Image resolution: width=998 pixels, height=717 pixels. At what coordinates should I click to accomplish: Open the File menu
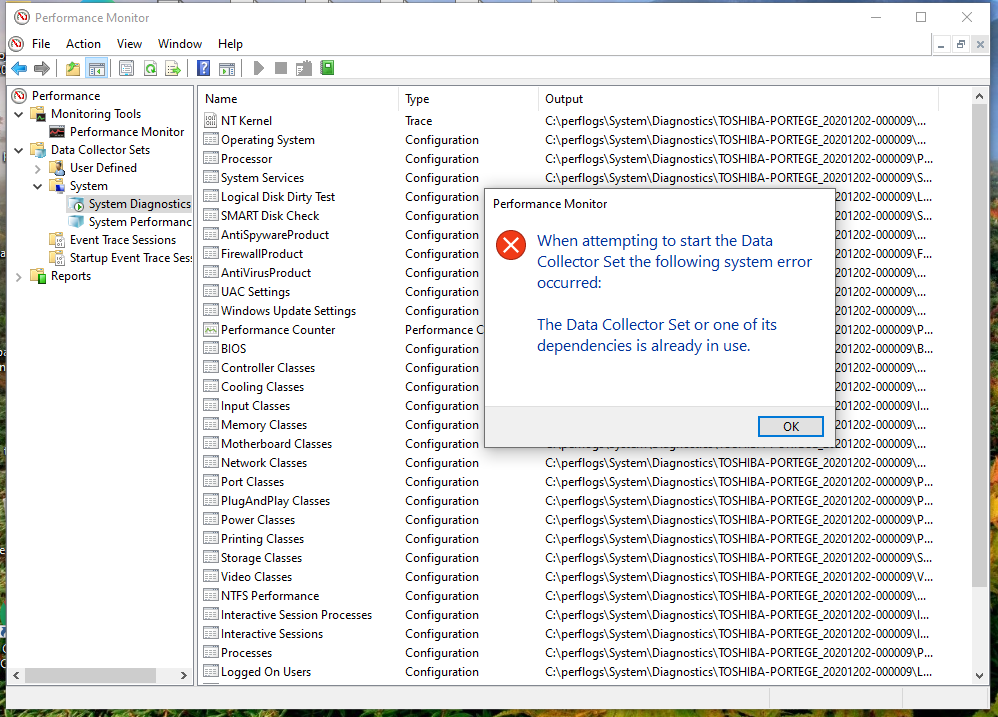41,44
